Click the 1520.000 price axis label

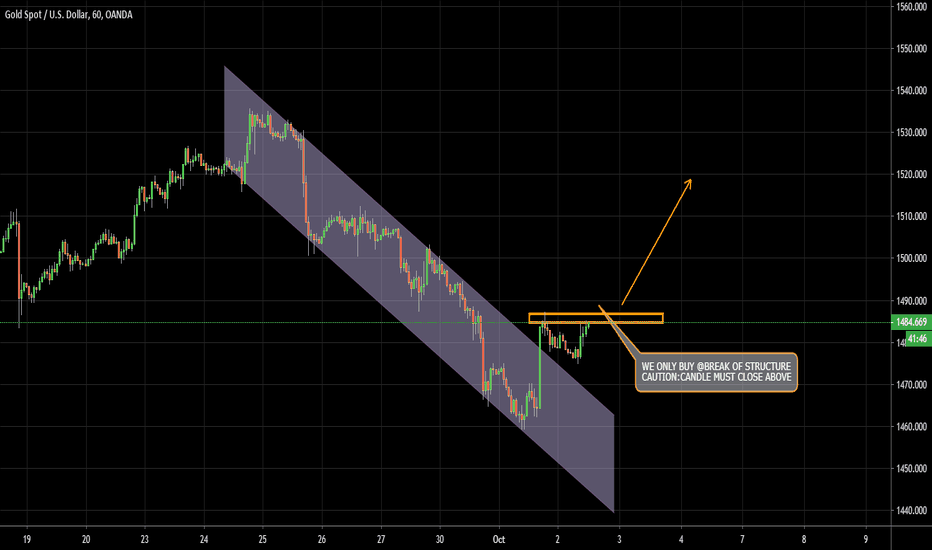pyautogui.click(x=911, y=175)
